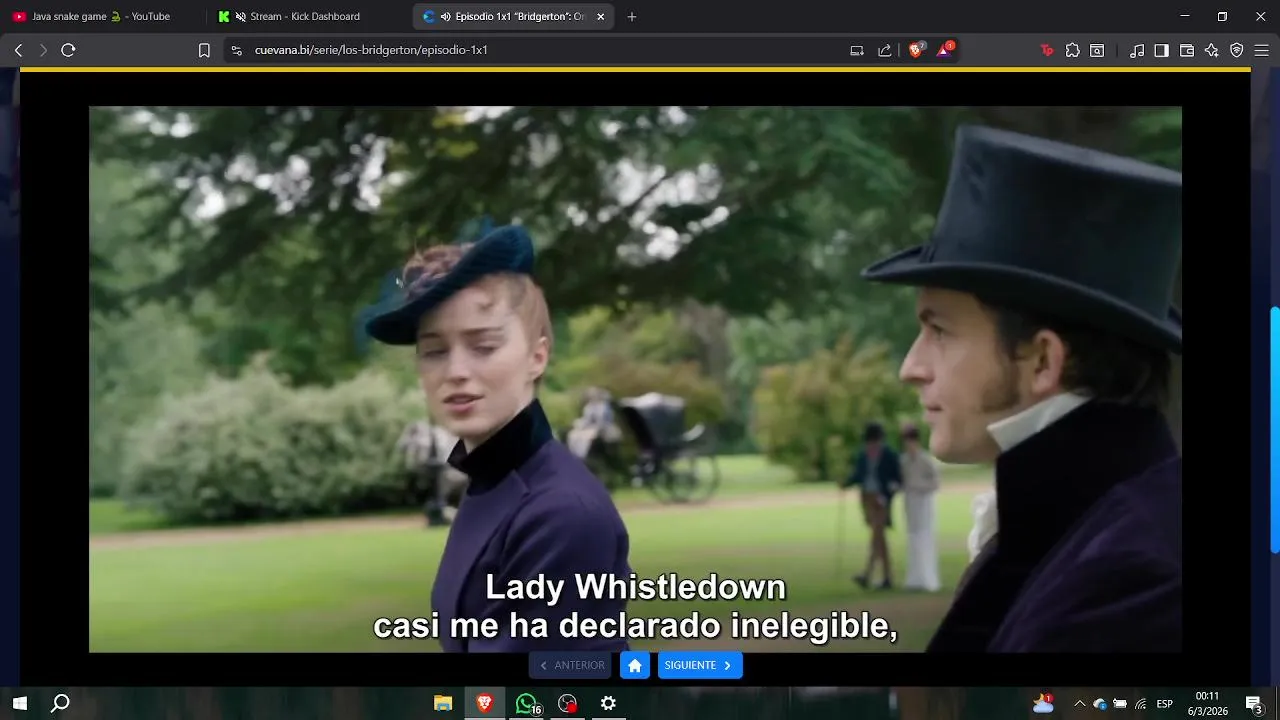Switch to the Java snake game YouTube tab
This screenshot has height=720, width=1280.
click(x=104, y=16)
